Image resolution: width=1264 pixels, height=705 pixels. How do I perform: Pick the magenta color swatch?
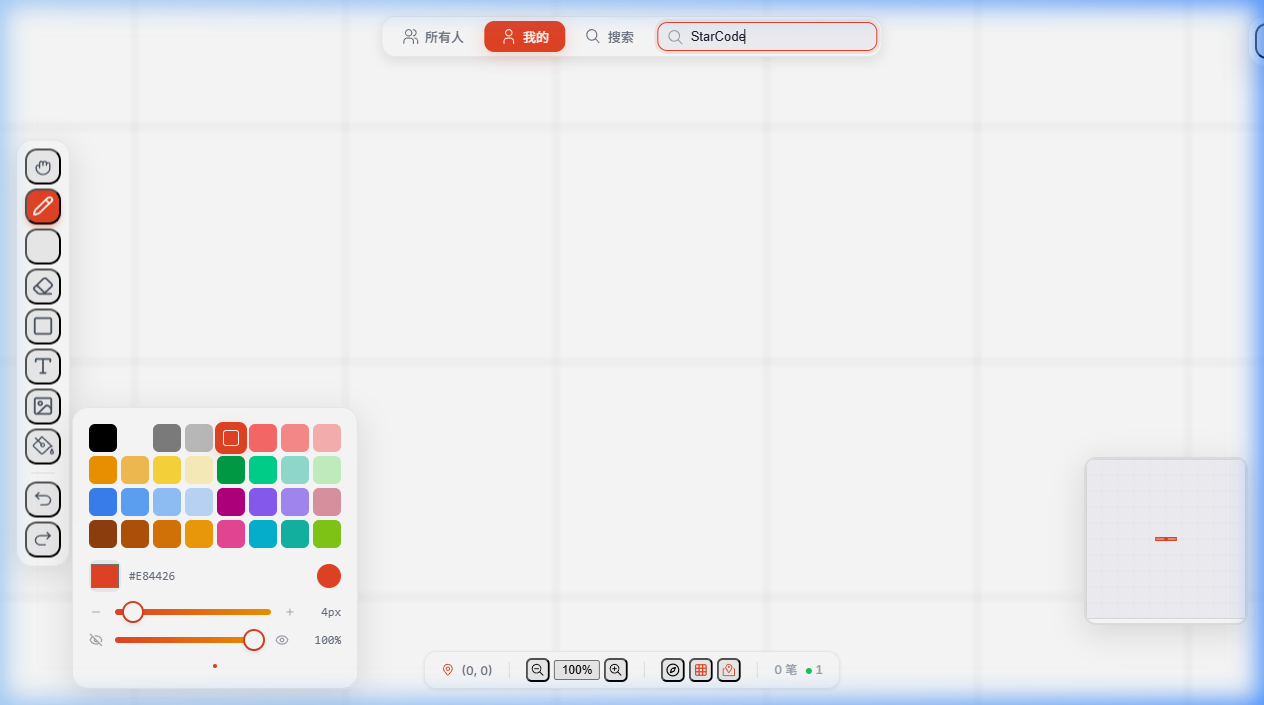click(231, 502)
